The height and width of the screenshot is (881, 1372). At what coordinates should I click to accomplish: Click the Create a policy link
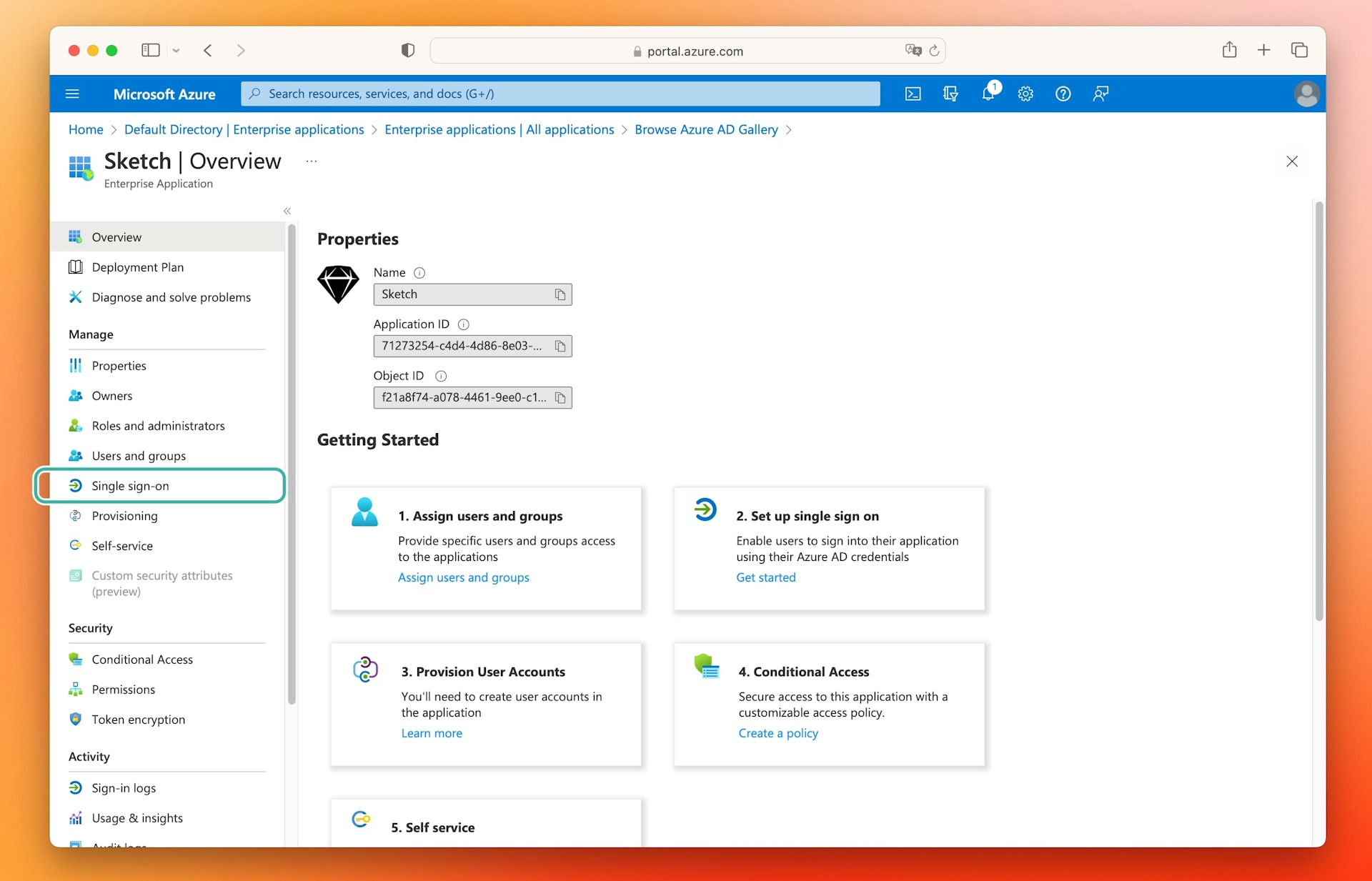[778, 733]
